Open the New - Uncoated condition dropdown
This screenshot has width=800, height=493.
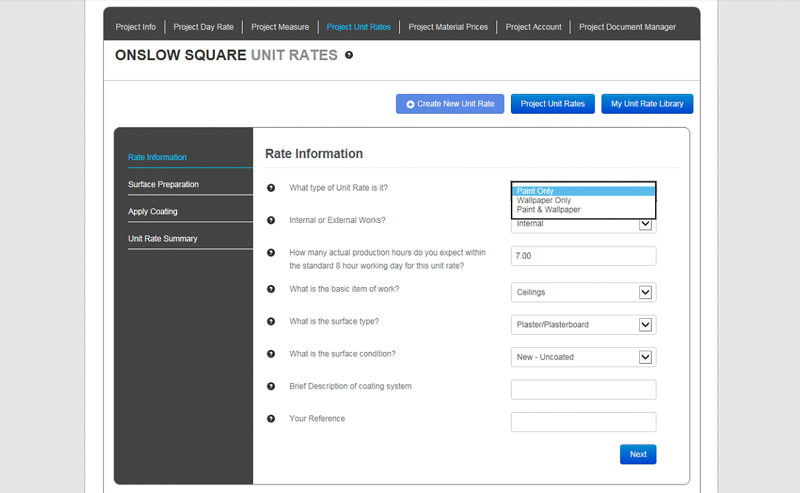(645, 357)
